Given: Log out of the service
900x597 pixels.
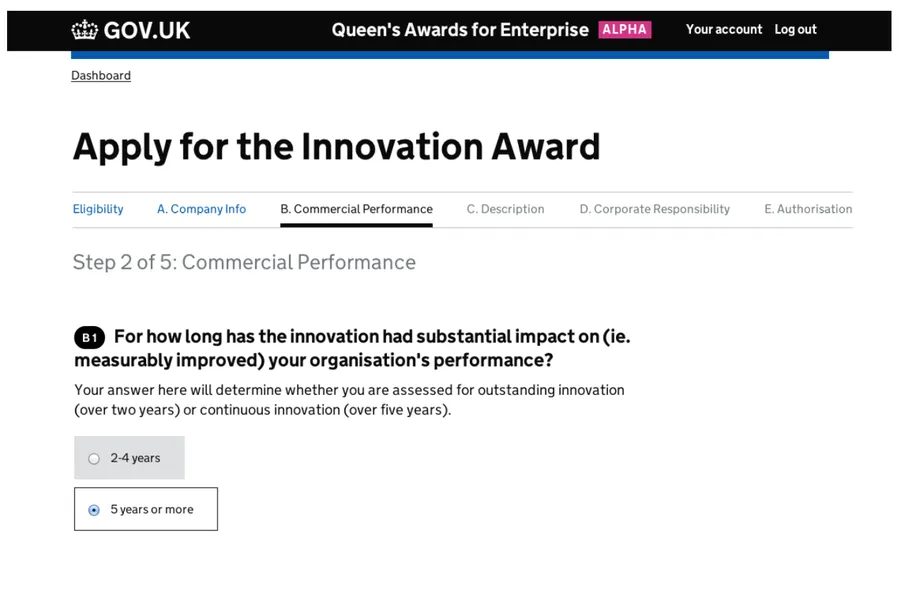Looking at the screenshot, I should pyautogui.click(x=795, y=30).
